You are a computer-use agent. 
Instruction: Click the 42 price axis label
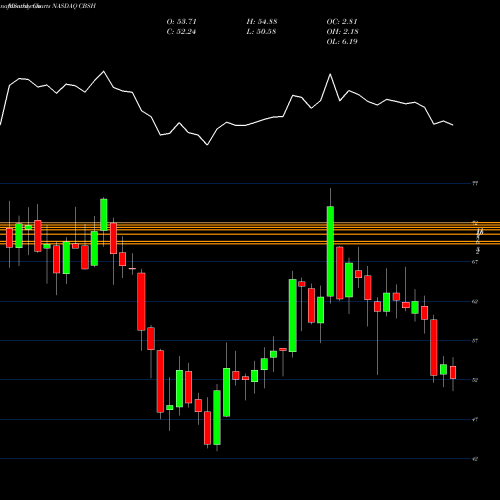[475, 459]
